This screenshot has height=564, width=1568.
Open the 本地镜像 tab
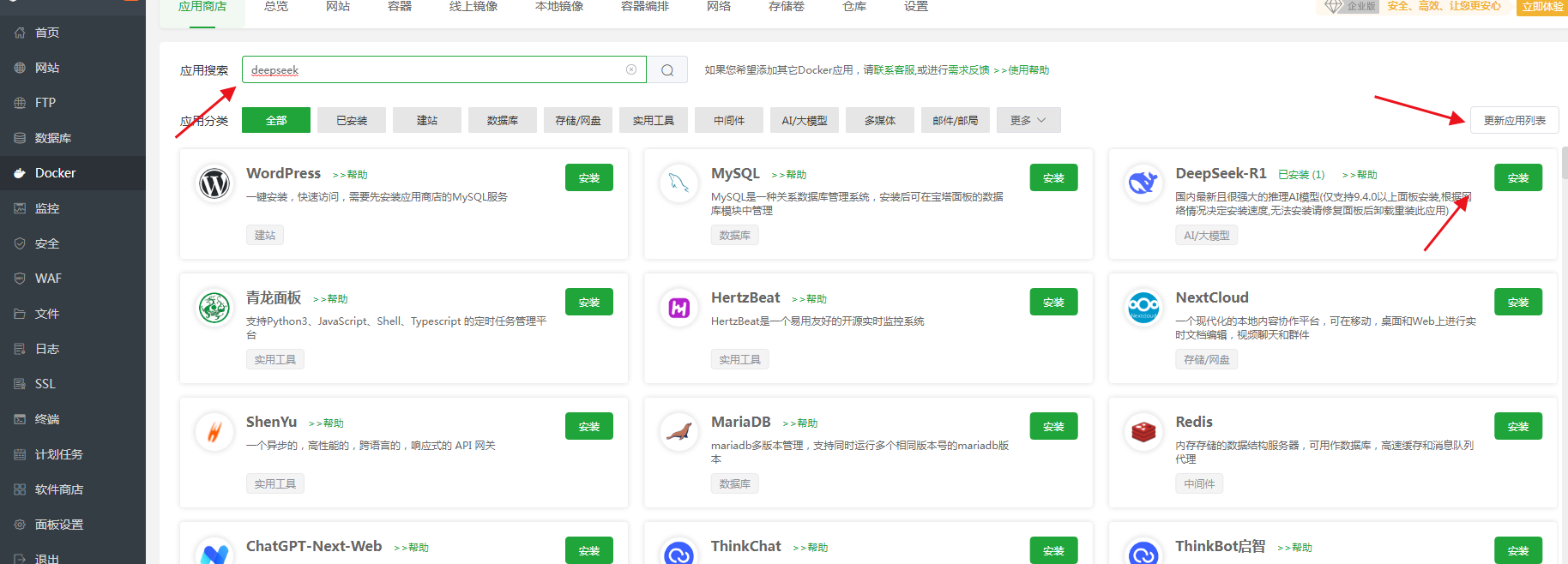point(559,7)
